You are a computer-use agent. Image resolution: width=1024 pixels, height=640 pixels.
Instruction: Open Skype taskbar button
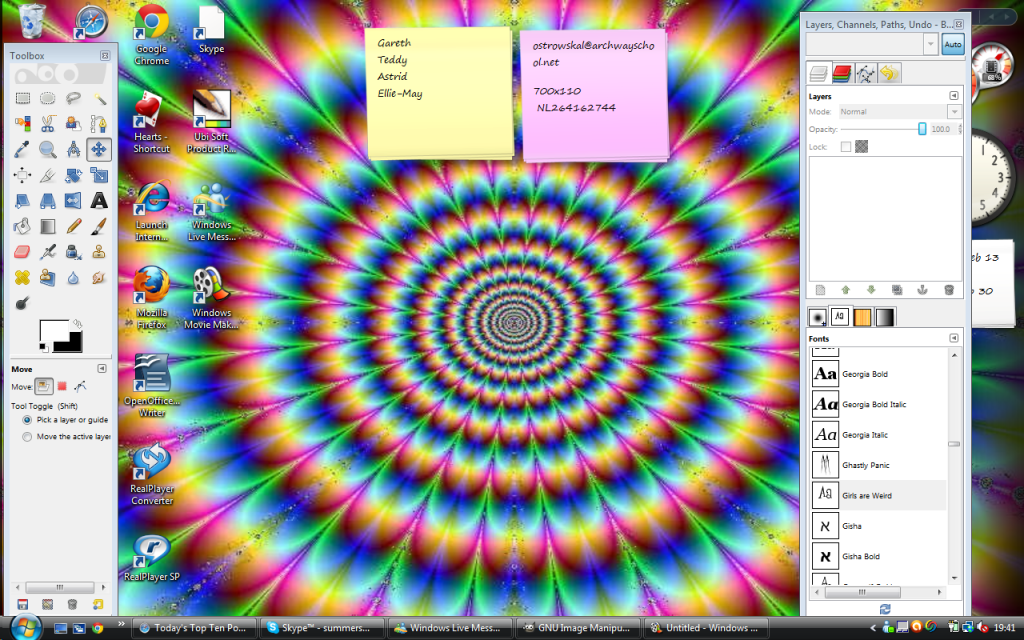323,628
